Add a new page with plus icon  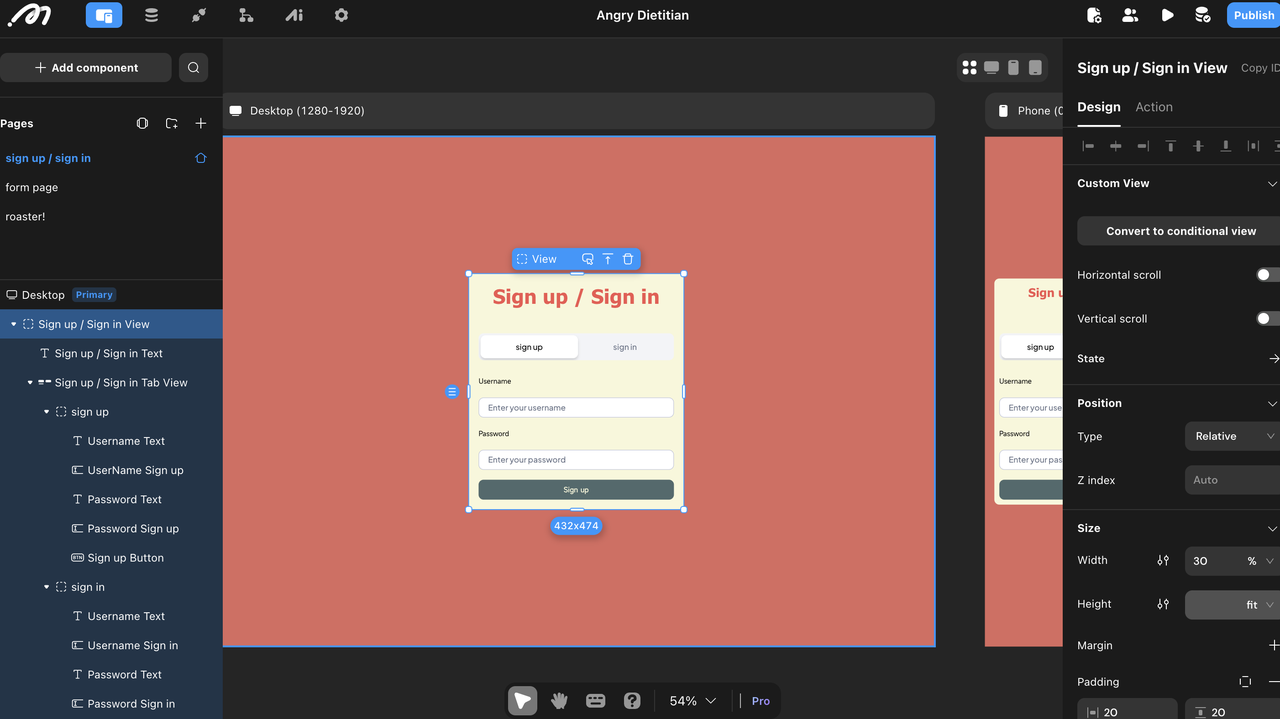(x=201, y=124)
